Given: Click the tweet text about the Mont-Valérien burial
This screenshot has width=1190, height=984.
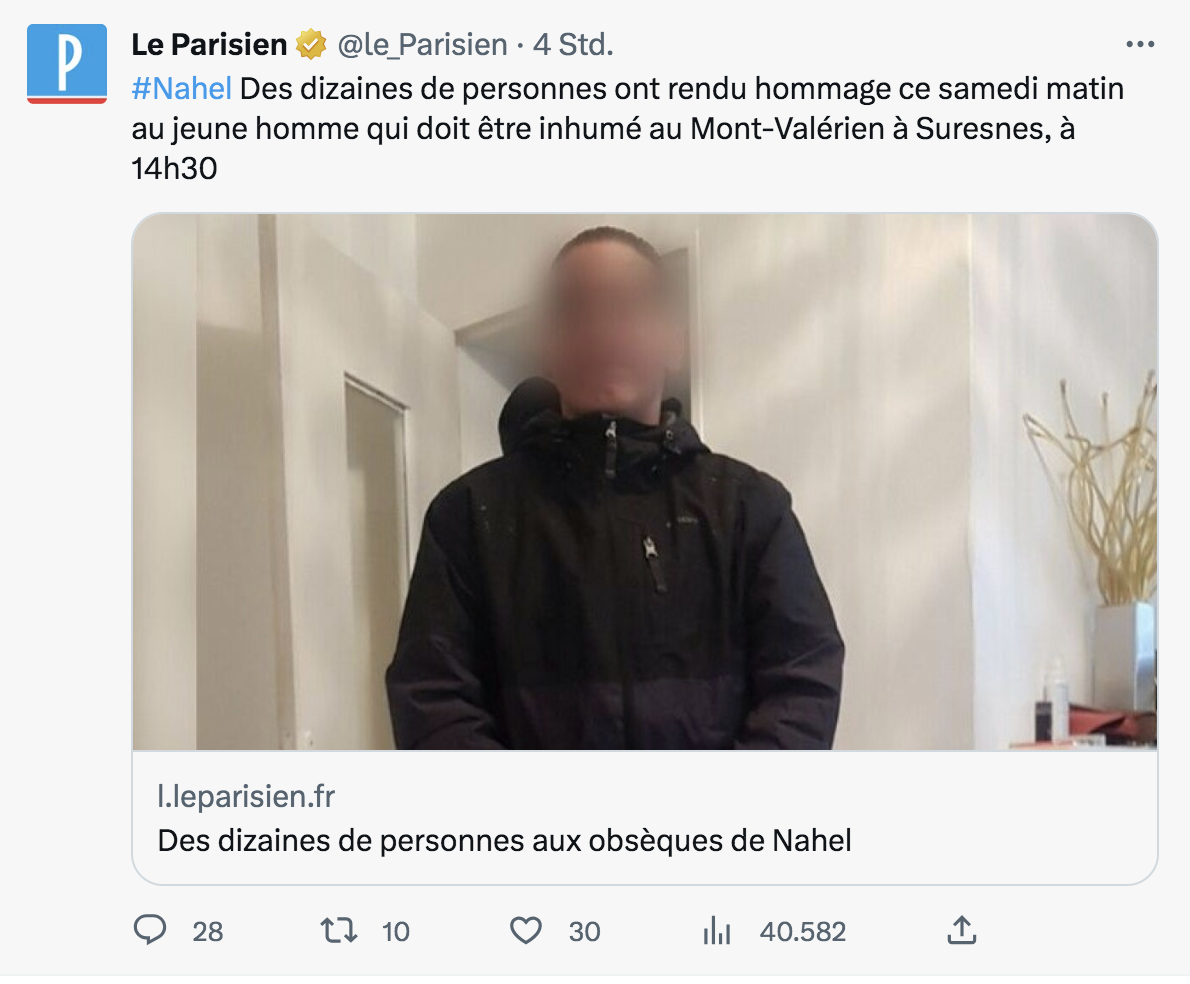Looking at the screenshot, I should tap(627, 128).
